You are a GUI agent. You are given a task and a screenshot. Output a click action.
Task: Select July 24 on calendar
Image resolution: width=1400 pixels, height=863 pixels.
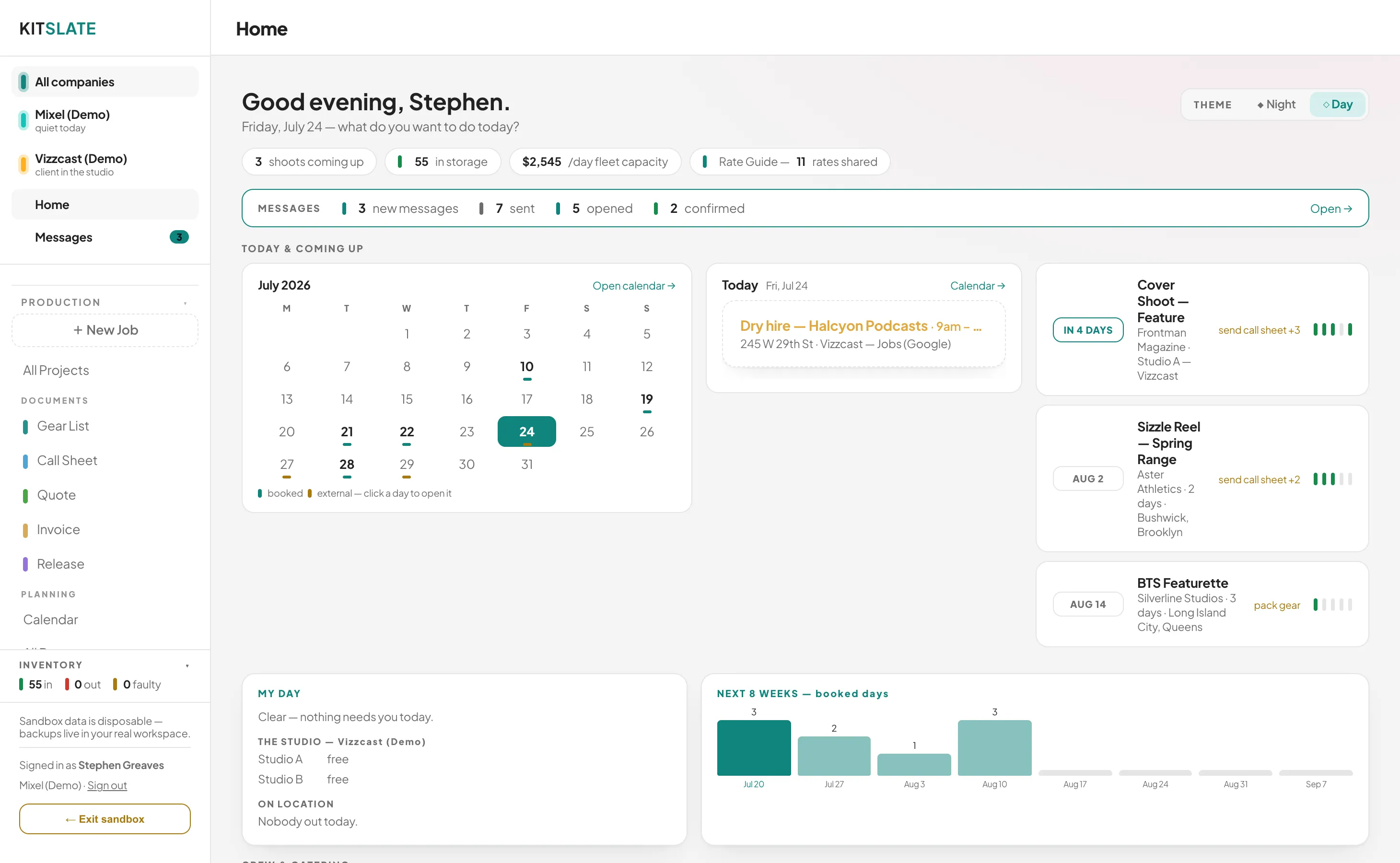(x=526, y=431)
